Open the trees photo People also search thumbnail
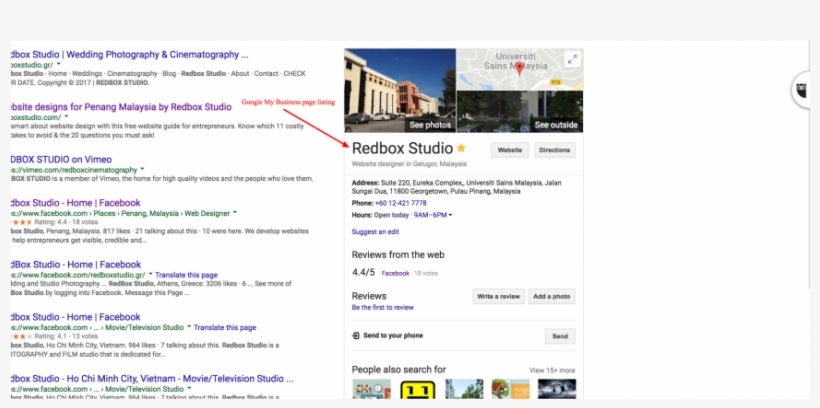The width and height of the screenshot is (820, 408). click(464, 389)
